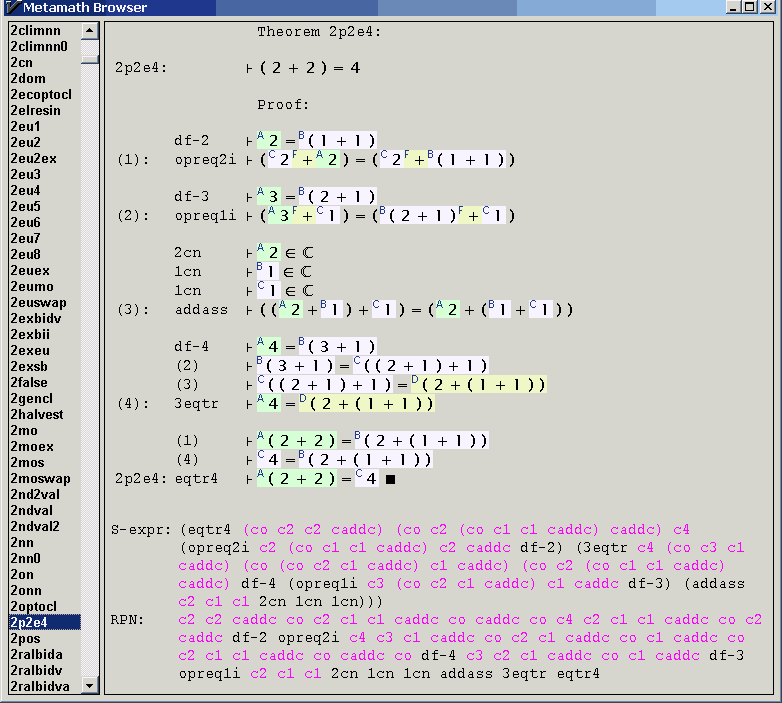Screen dimensions: 782x703
Task: Select 2euex in the theorem list
Action: tap(30, 271)
